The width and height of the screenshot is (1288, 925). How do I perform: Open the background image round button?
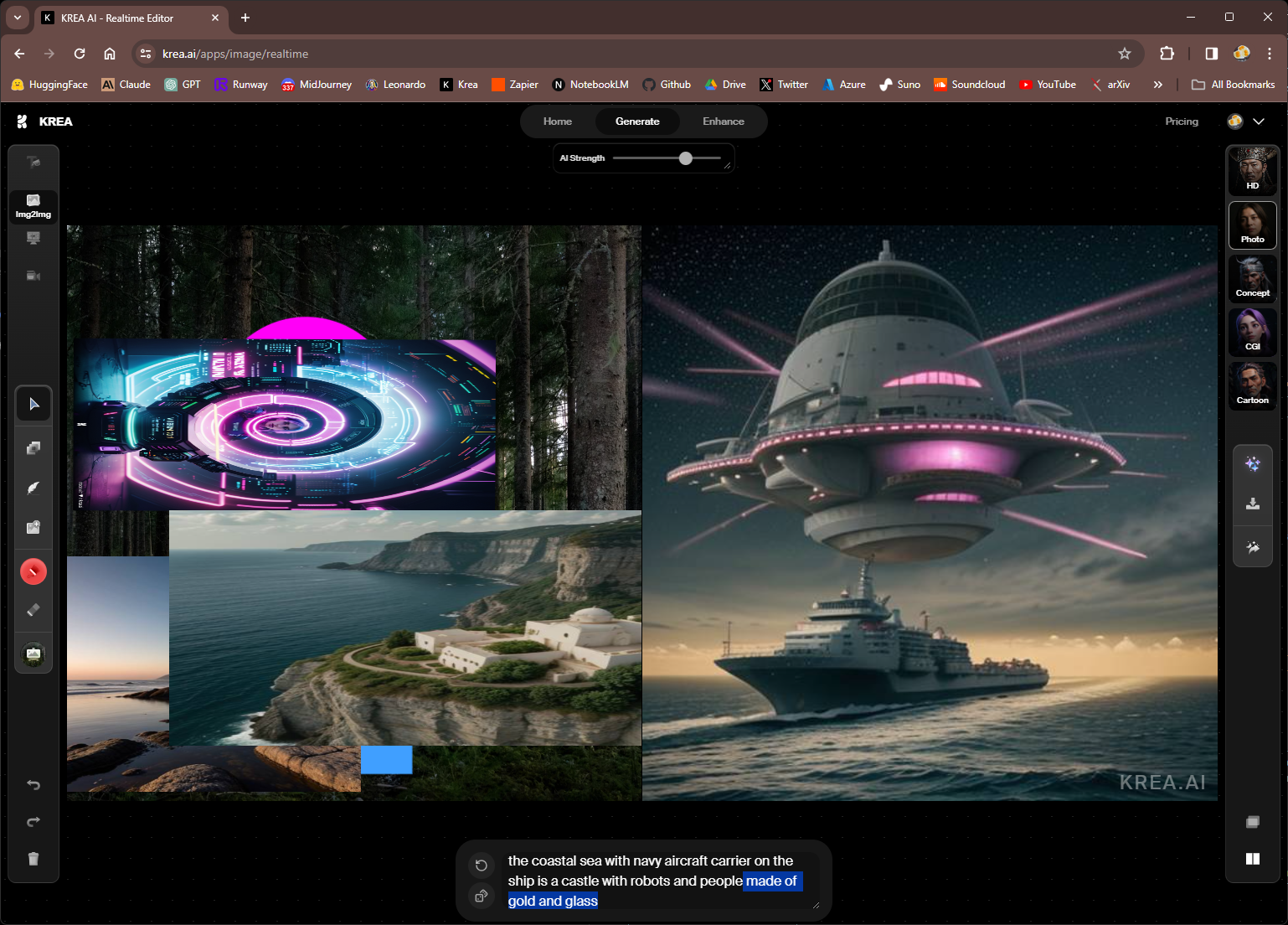click(x=33, y=654)
